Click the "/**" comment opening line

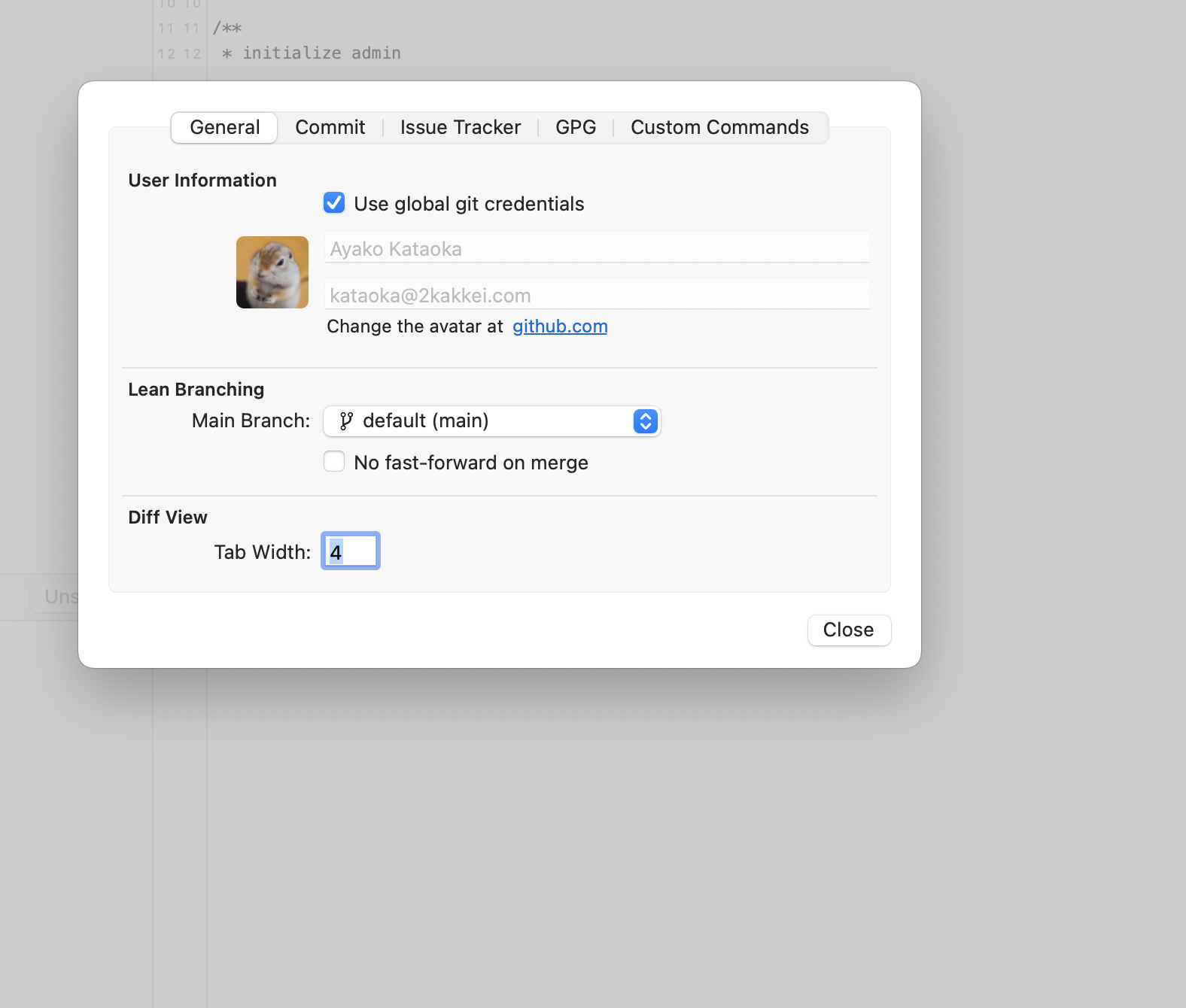tap(227, 29)
